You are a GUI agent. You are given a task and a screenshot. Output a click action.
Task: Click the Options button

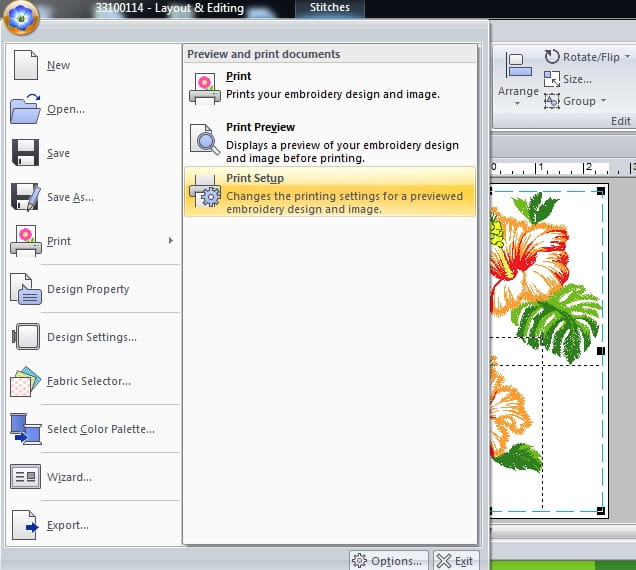tap(389, 561)
